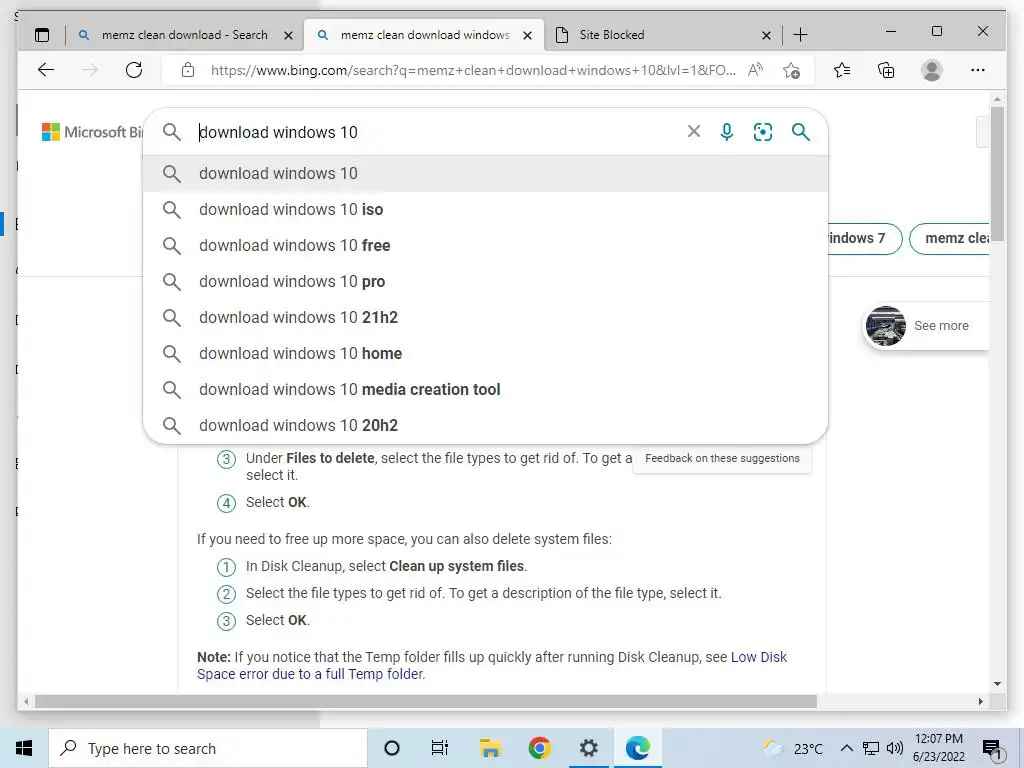Click the scroll right arrow
The image size is (1024, 768).
click(x=980, y=701)
